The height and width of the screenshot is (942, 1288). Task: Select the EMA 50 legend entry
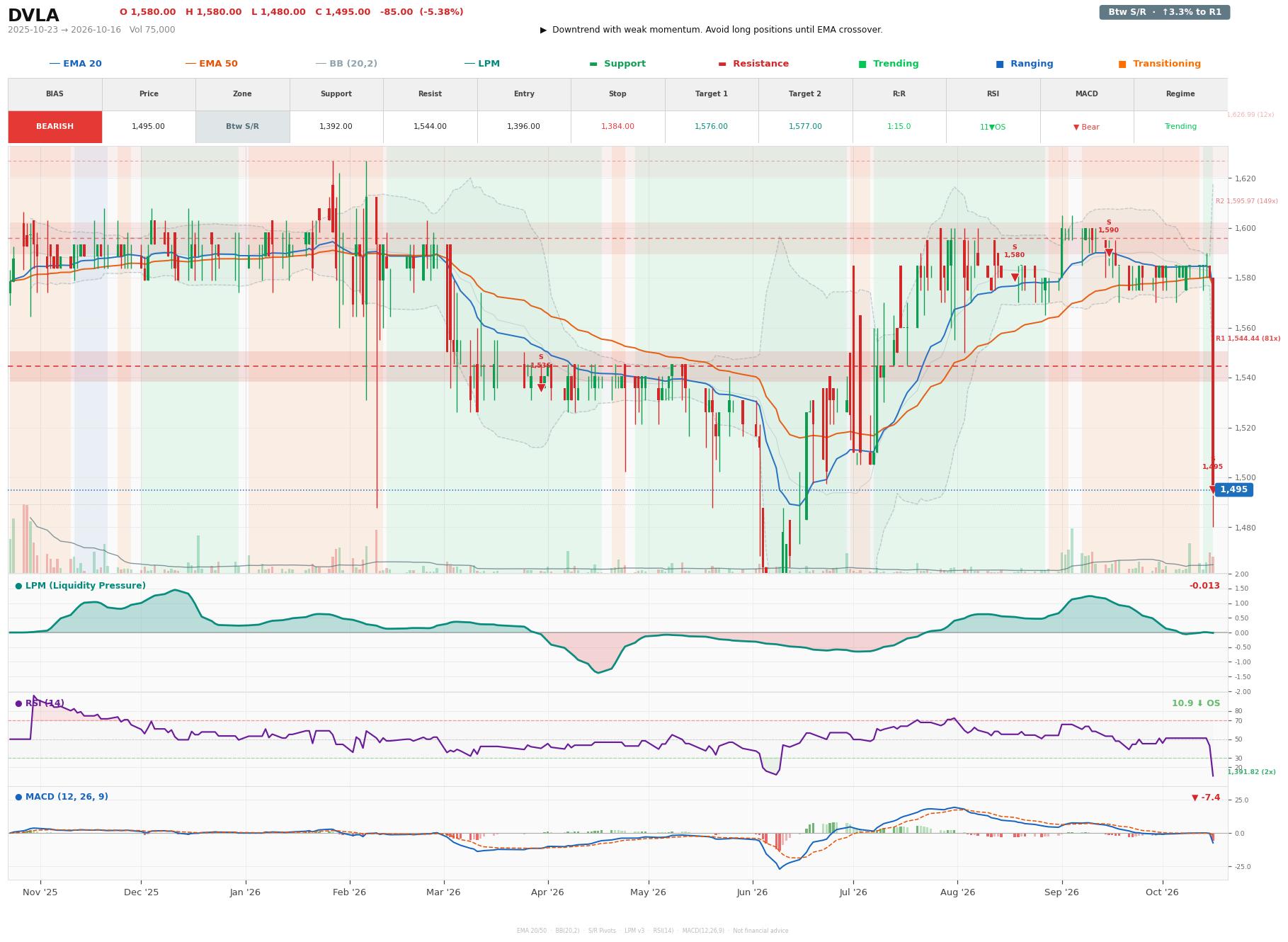tap(212, 64)
